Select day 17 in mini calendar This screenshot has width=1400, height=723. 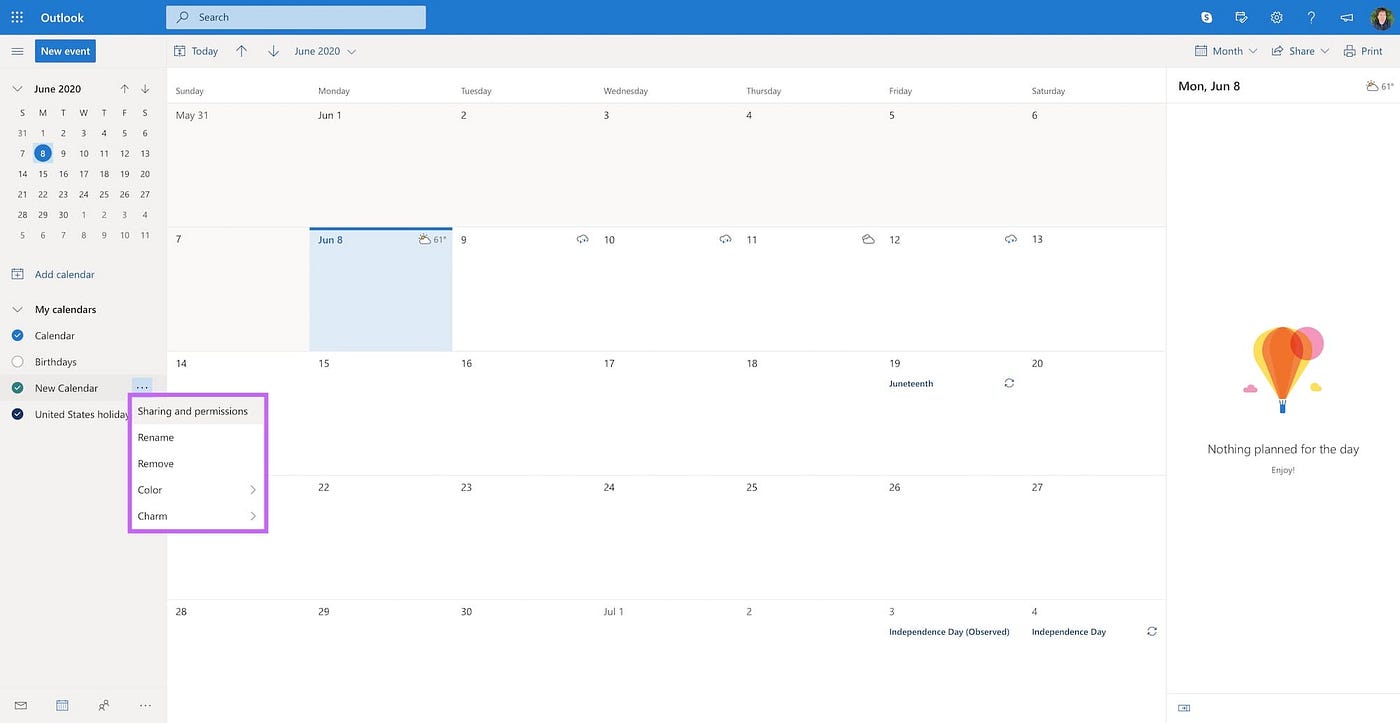(x=84, y=174)
